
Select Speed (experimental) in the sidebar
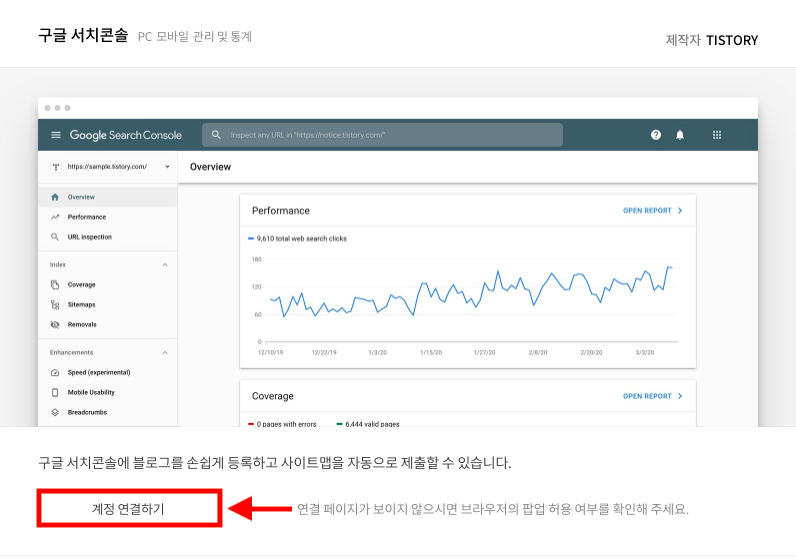108,373
